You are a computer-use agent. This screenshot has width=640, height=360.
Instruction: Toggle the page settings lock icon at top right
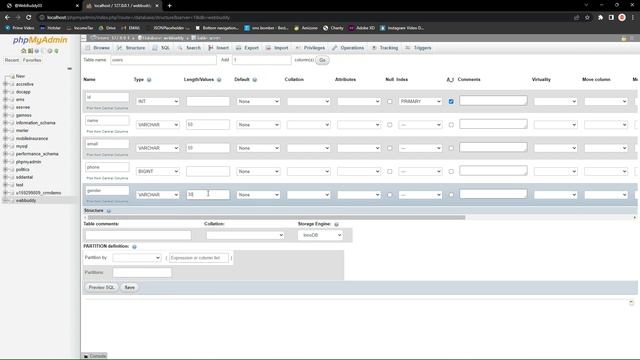click(624, 38)
